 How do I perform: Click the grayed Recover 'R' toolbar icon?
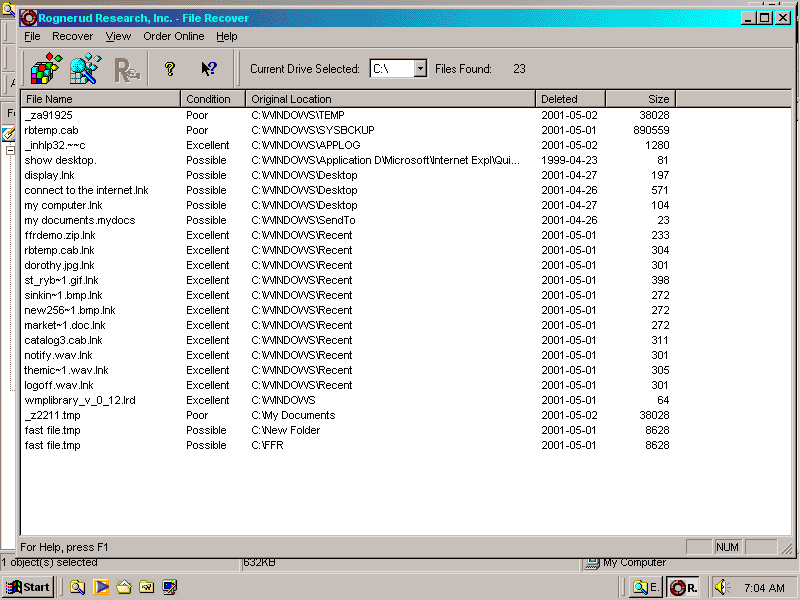127,70
